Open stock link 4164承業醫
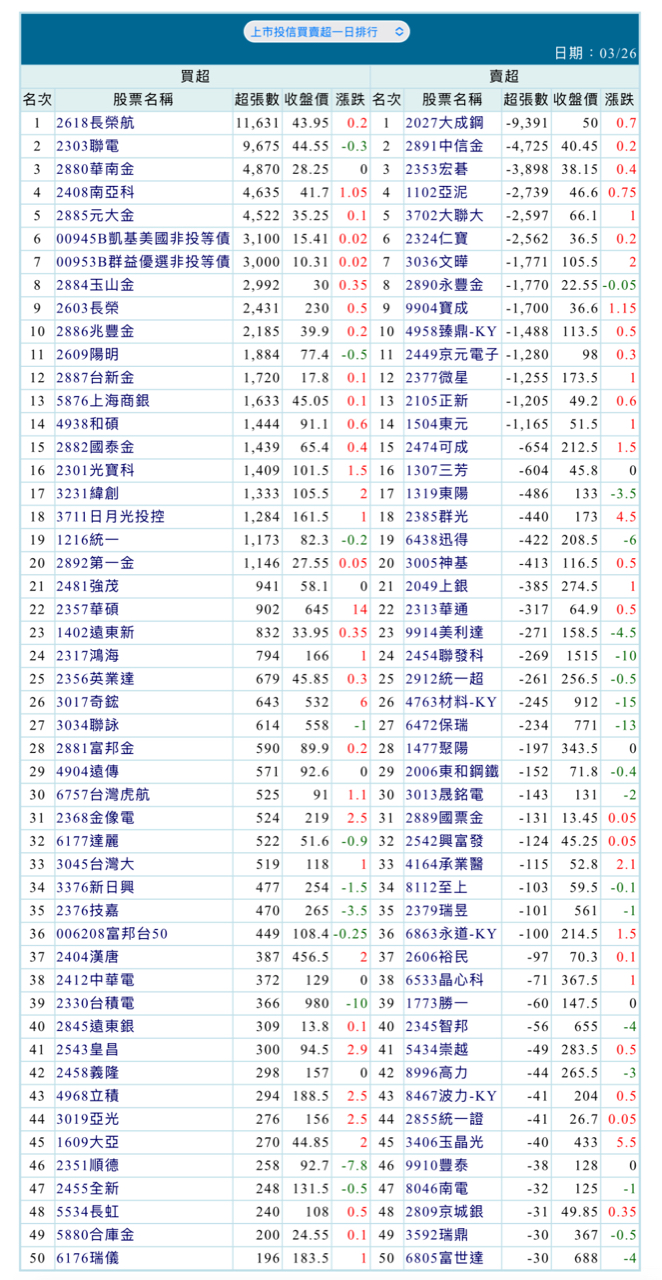This screenshot has width=662, height=1280. 443,864
